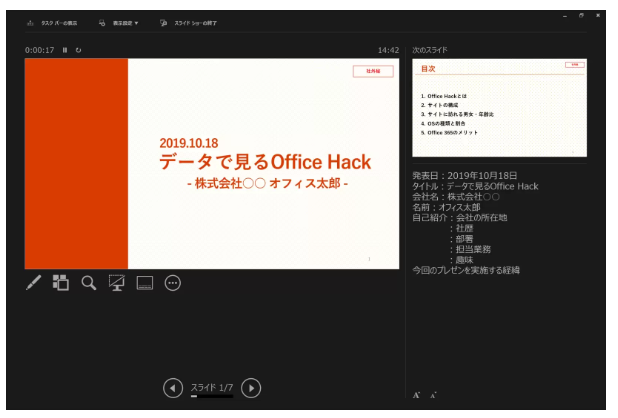Advance to the next slide arrow
The width and height of the screenshot is (618, 418).
coord(252,388)
